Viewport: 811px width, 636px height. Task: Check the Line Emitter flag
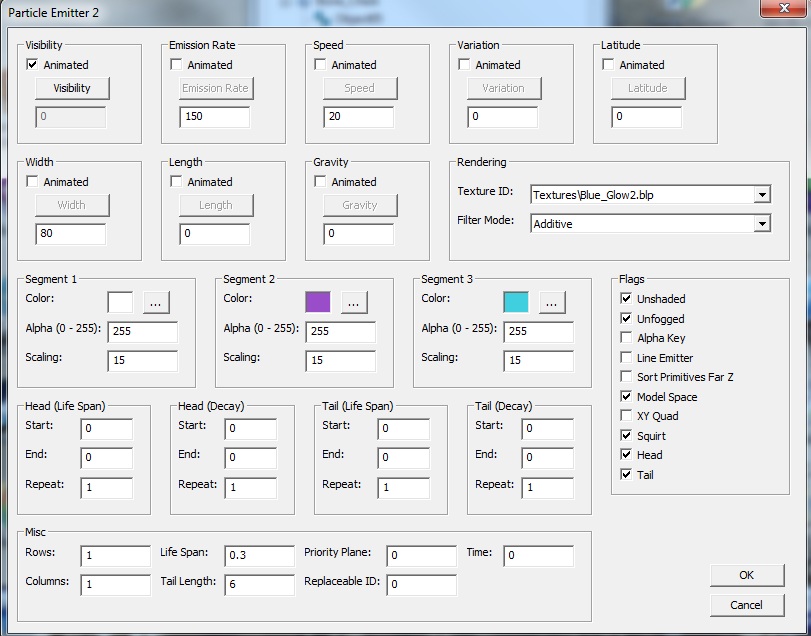[x=626, y=357]
